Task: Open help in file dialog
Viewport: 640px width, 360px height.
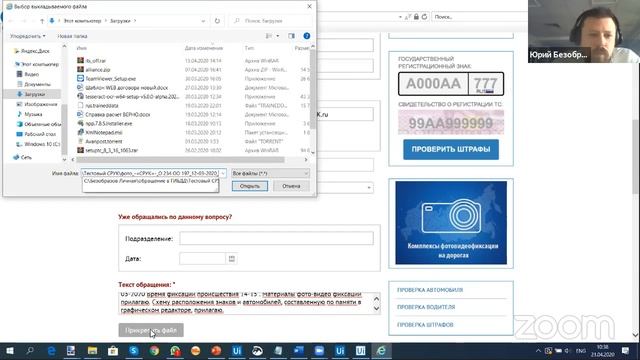Action: [x=307, y=36]
